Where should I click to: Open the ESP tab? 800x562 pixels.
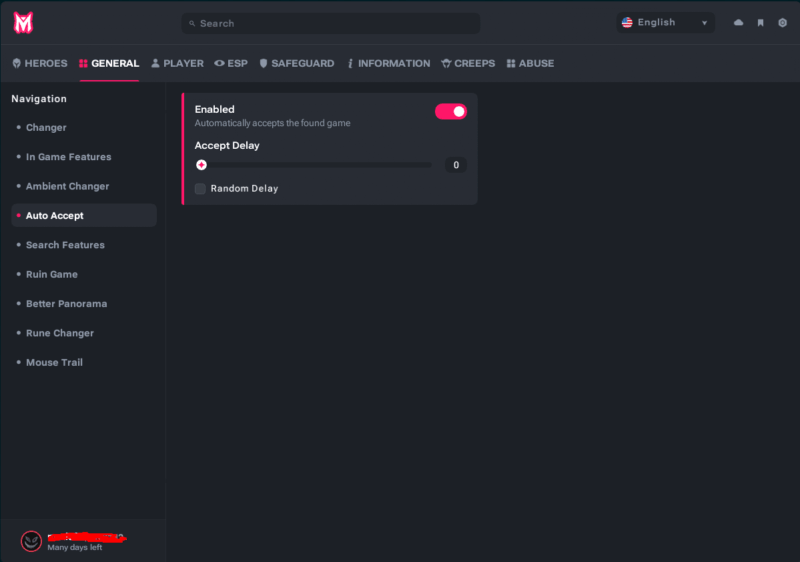click(231, 63)
